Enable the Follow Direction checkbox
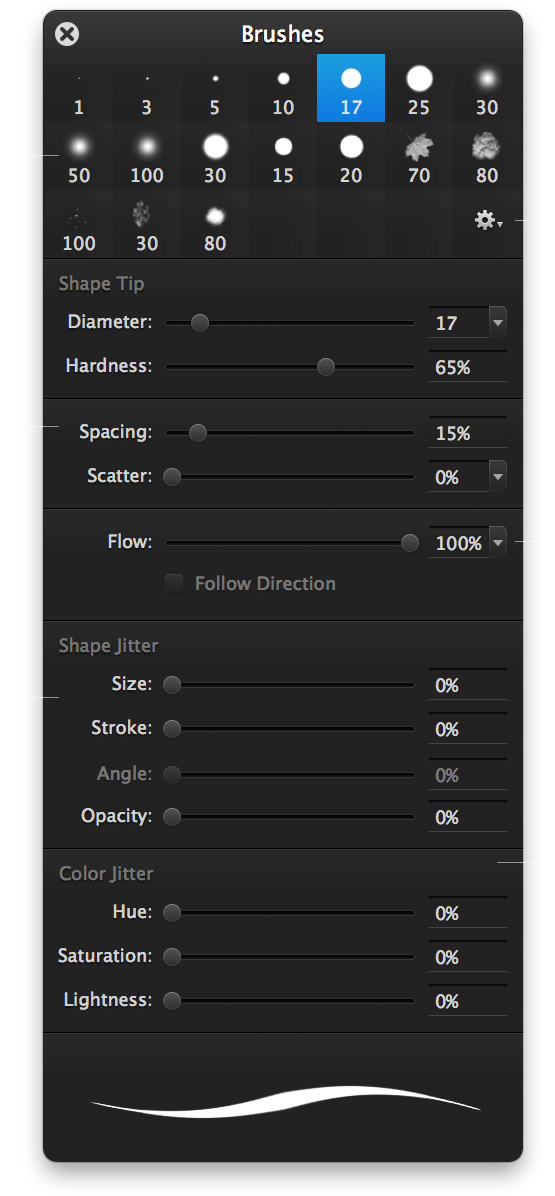Image resolution: width=555 pixels, height=1196 pixels. (175, 584)
